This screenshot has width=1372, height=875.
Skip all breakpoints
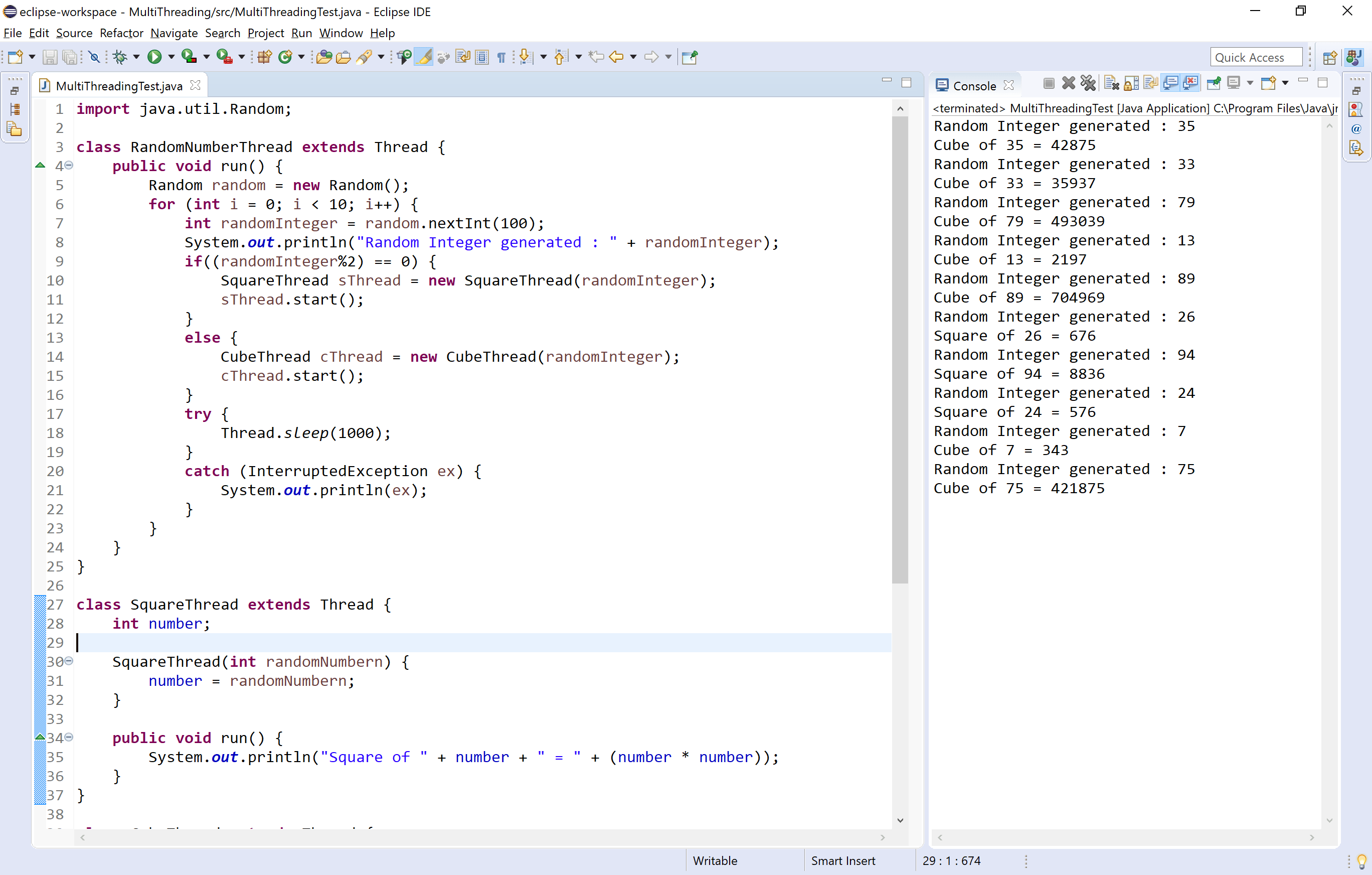94,56
